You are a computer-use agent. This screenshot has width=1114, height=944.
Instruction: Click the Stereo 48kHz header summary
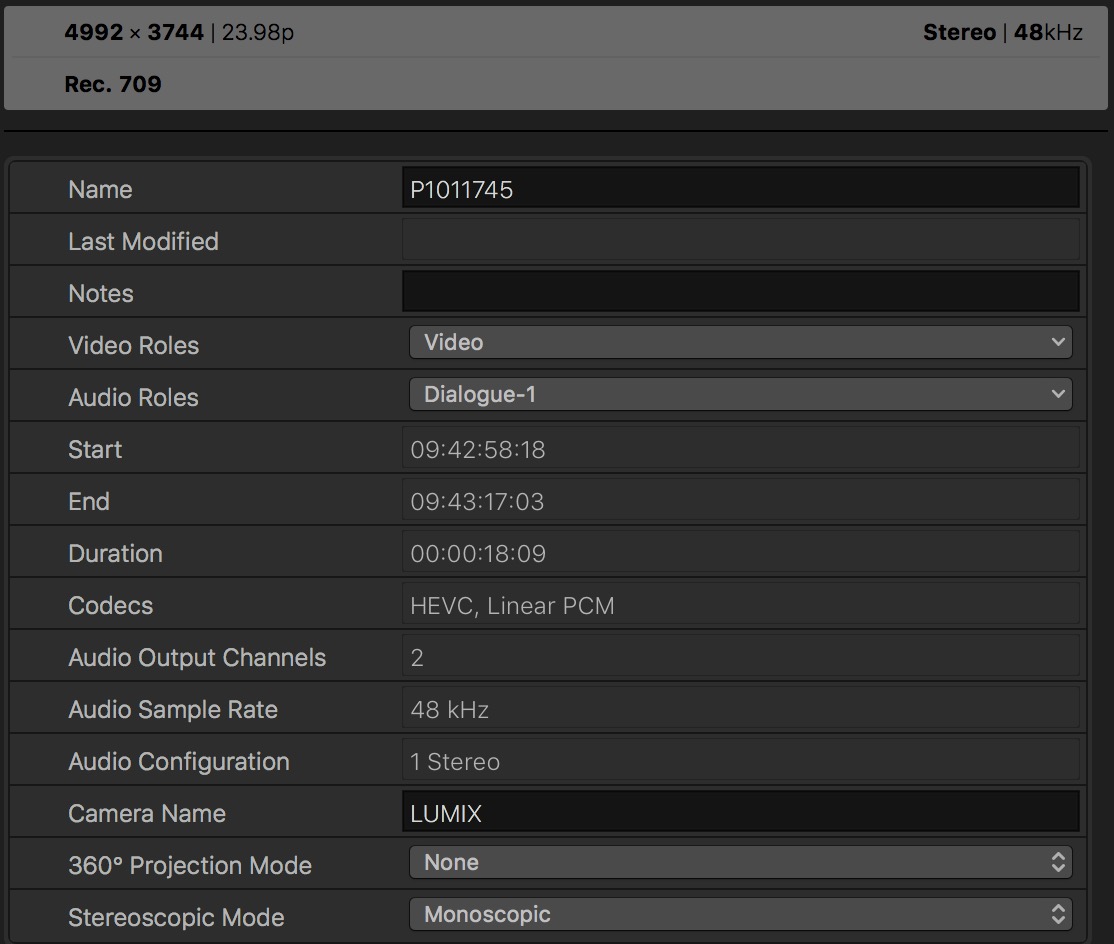pyautogui.click(x=1002, y=33)
